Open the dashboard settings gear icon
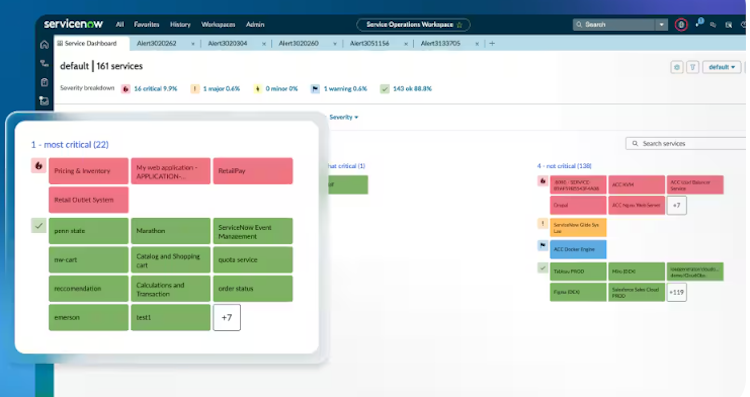This screenshot has width=750, height=397. tap(676, 67)
